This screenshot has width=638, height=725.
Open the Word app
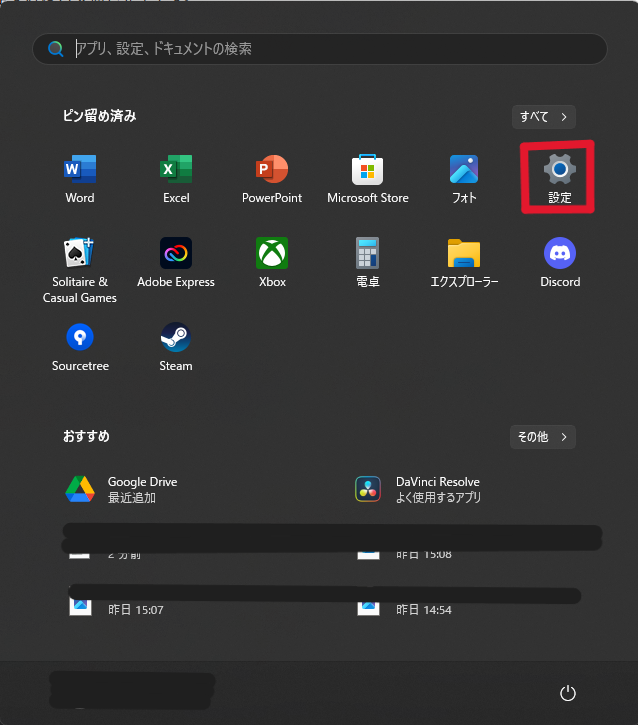pyautogui.click(x=80, y=179)
